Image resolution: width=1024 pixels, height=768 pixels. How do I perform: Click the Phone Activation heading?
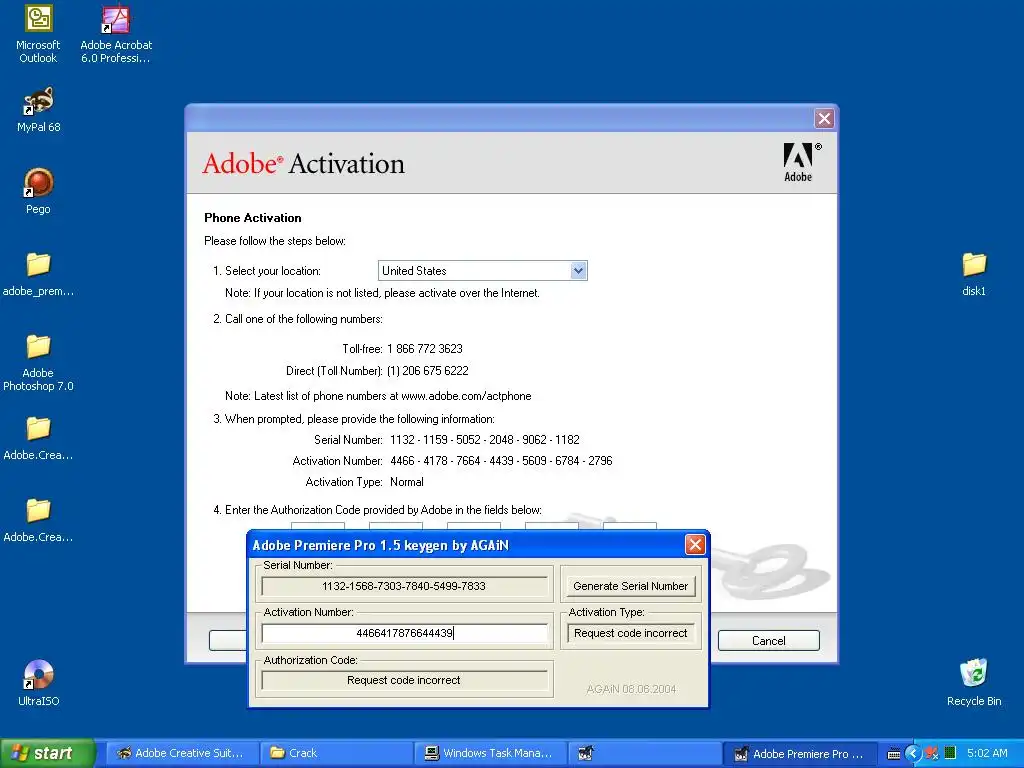253,218
